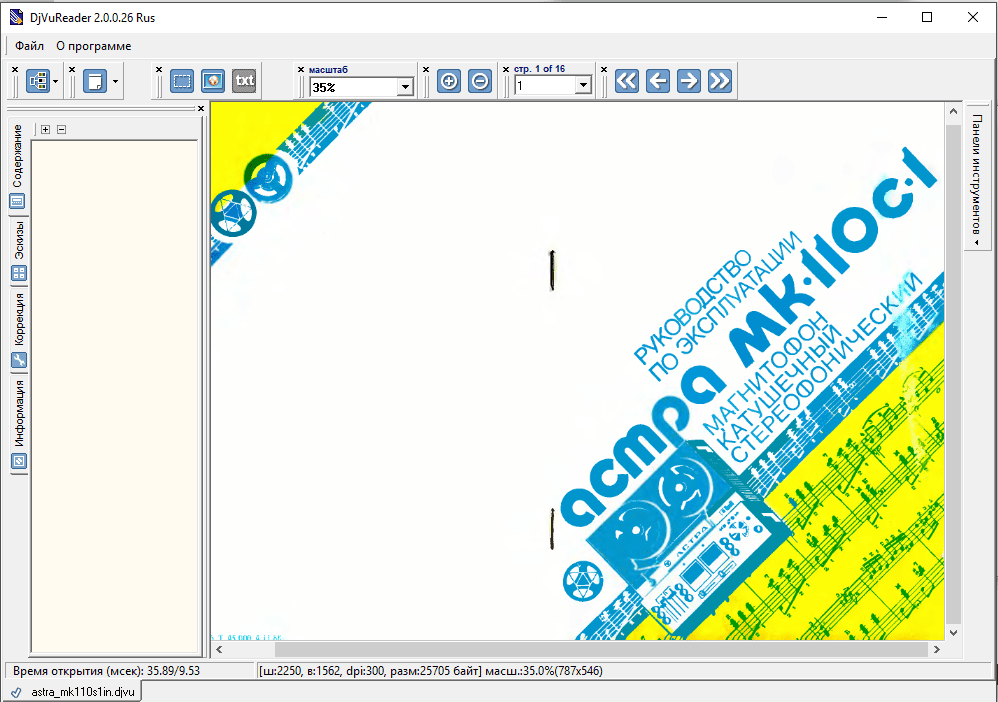Viewport: 998px width, 702px height.
Task: Click the Время открытия status bar text
Action: pyautogui.click(x=106, y=671)
